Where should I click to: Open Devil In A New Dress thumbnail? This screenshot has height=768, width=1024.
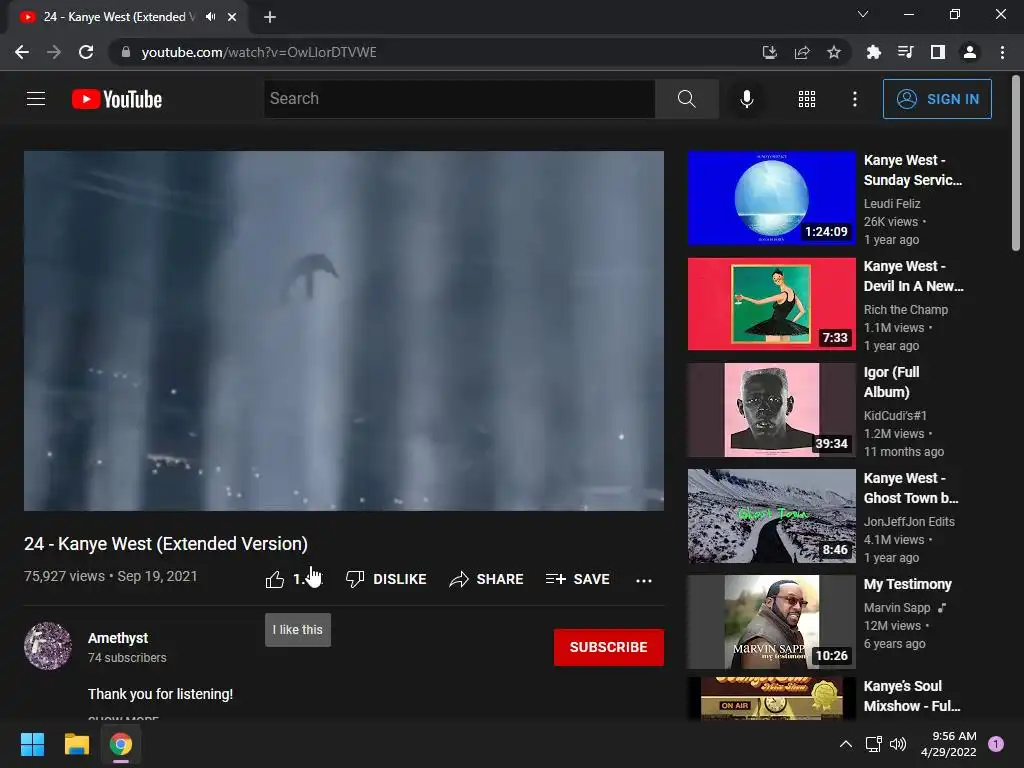tap(772, 304)
